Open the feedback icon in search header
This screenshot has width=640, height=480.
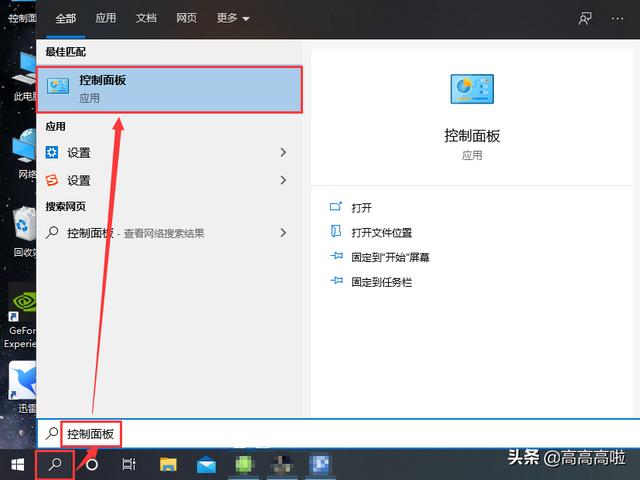point(585,19)
